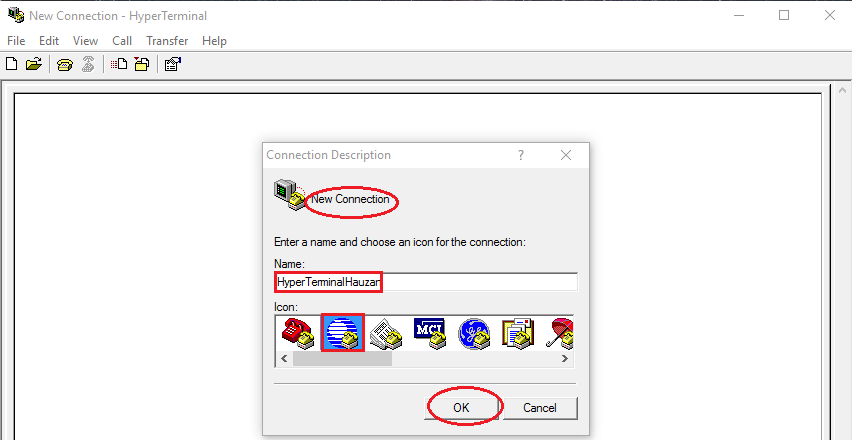The height and width of the screenshot is (440, 852).
Task: Click the Disconnect toolbar icon
Action: [88, 64]
